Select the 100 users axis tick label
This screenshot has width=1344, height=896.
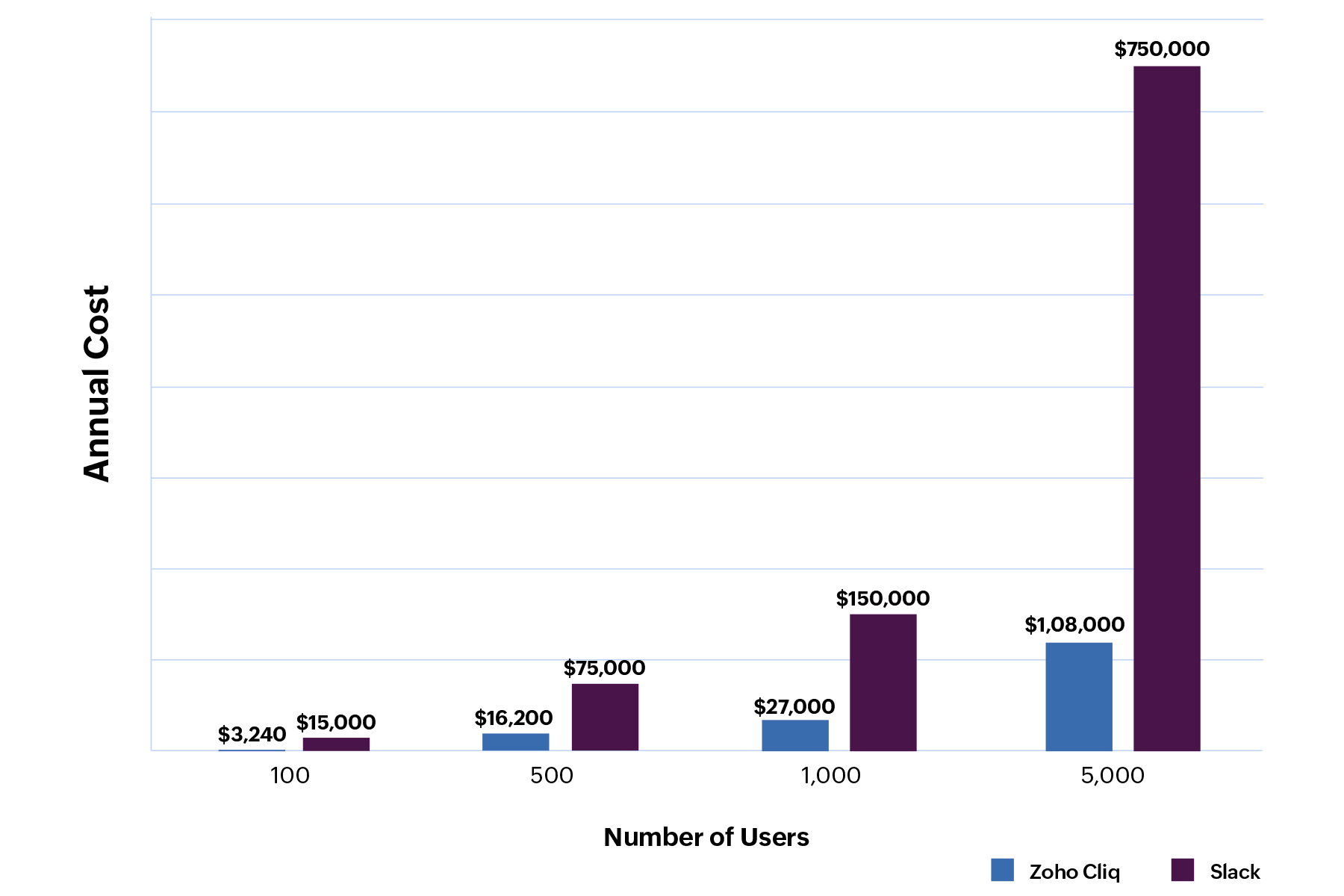tap(290, 776)
